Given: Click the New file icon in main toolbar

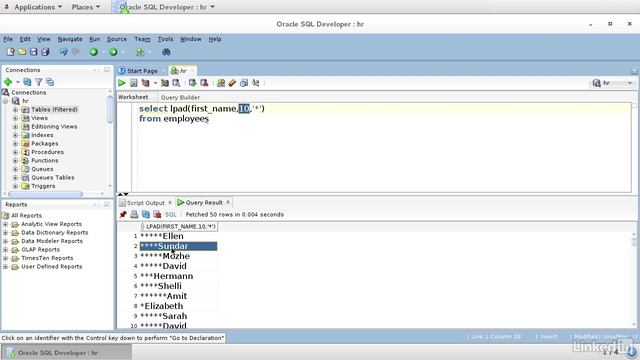Looking at the screenshot, I should pyautogui.click(x=11, y=52).
